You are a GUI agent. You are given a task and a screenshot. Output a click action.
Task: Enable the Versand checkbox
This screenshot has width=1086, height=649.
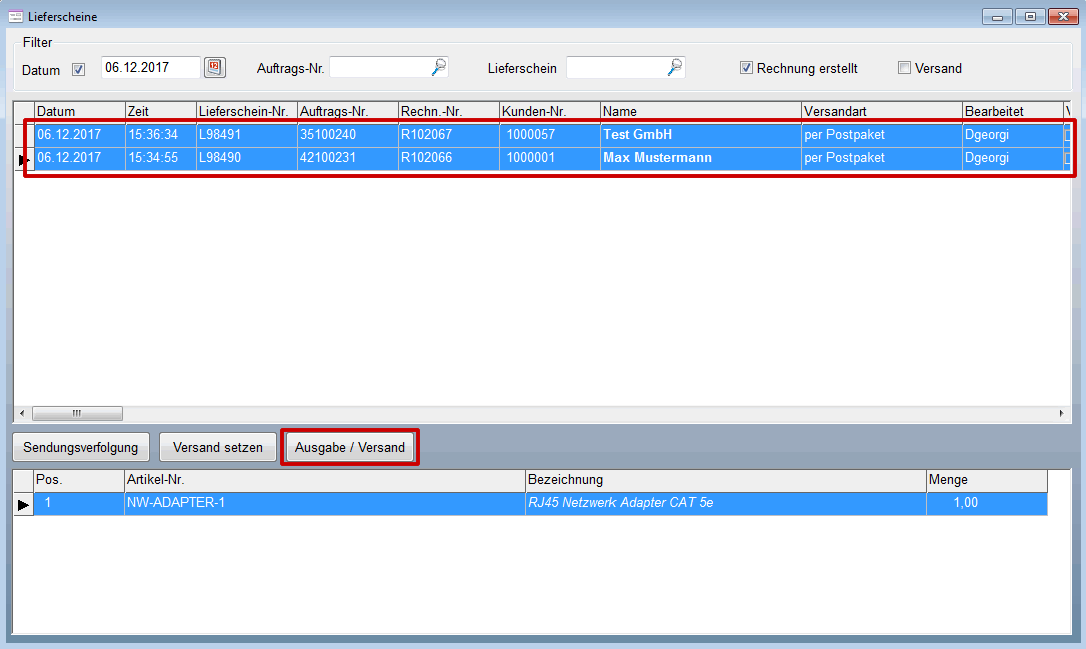coord(904,68)
